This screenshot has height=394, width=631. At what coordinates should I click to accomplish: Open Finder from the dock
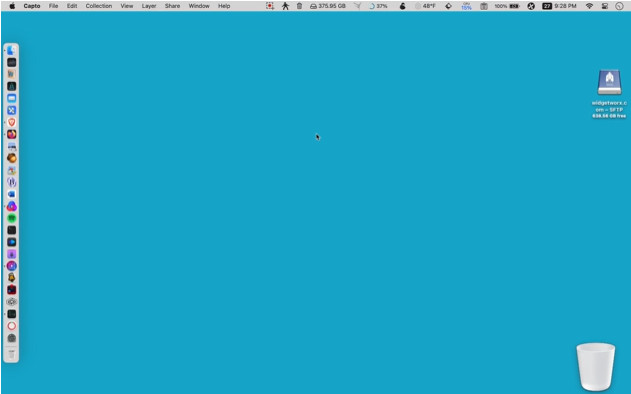click(12, 50)
